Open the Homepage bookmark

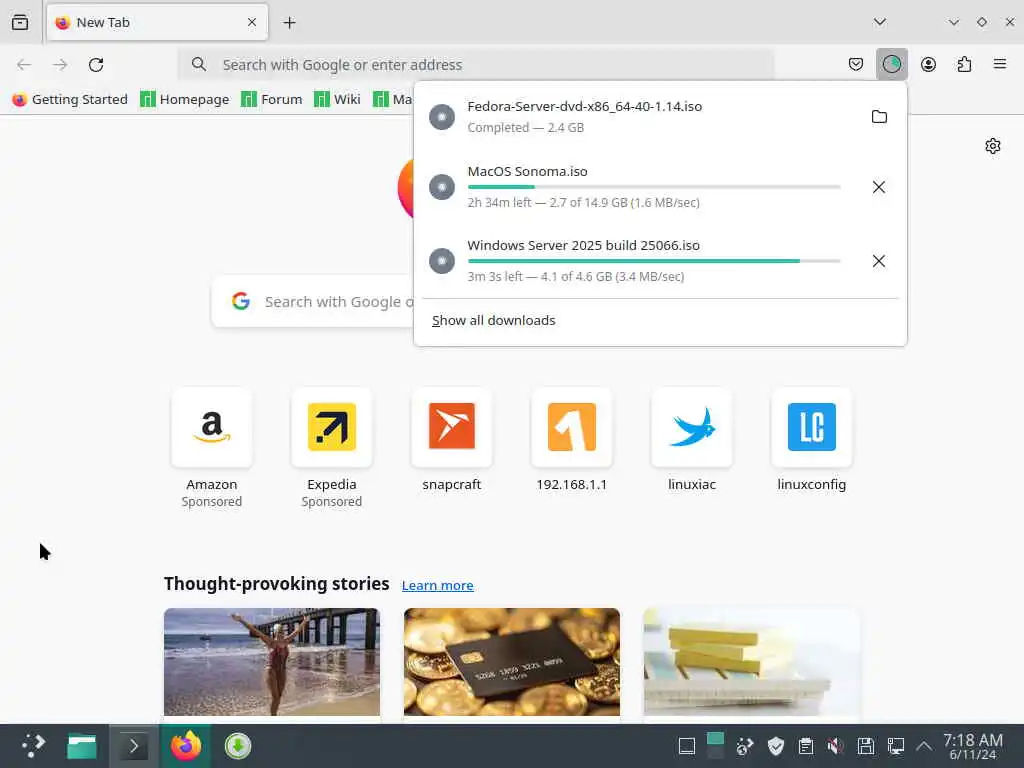185,99
